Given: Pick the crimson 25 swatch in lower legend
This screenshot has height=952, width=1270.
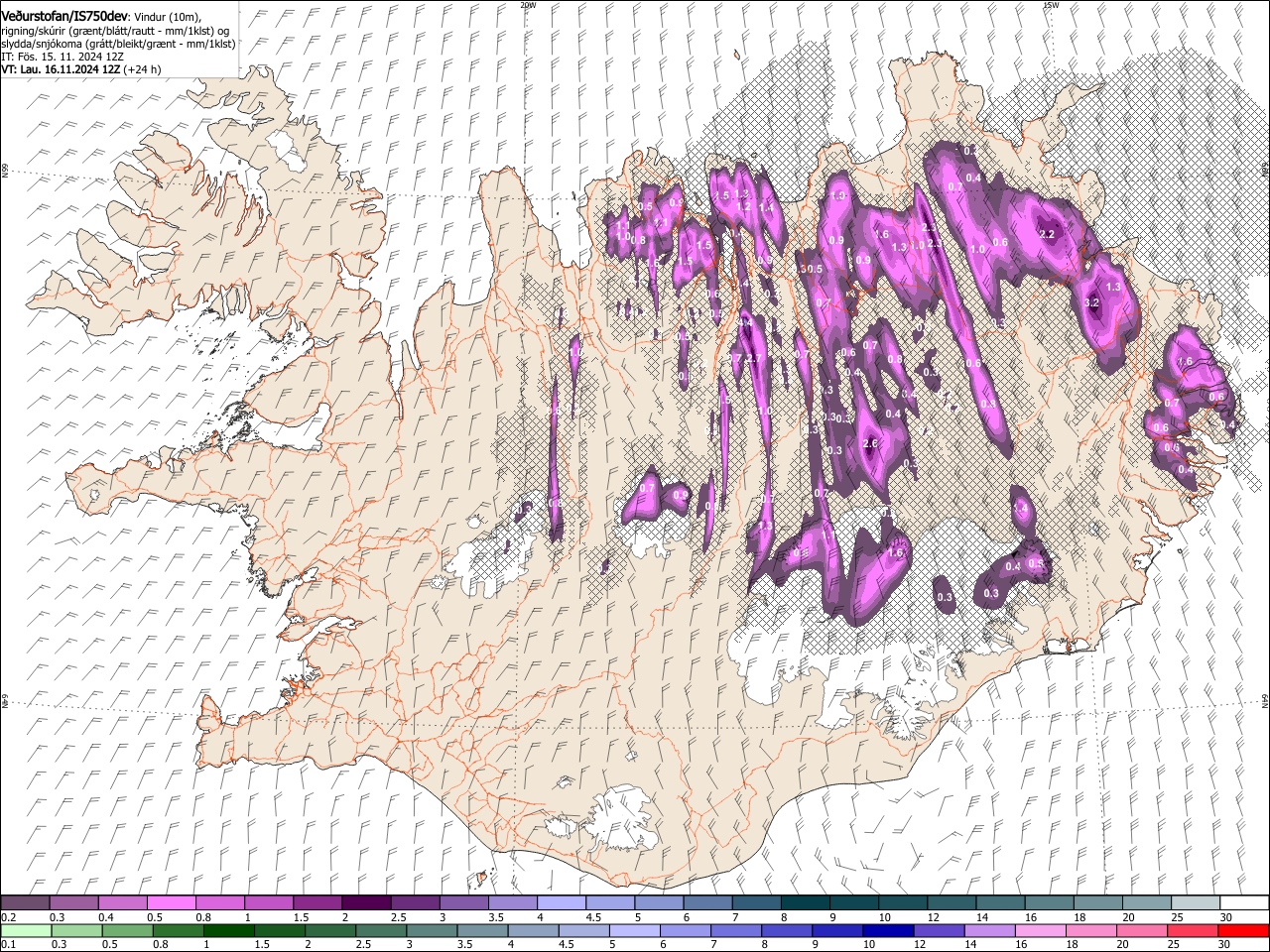Looking at the screenshot, I should 1193,930.
